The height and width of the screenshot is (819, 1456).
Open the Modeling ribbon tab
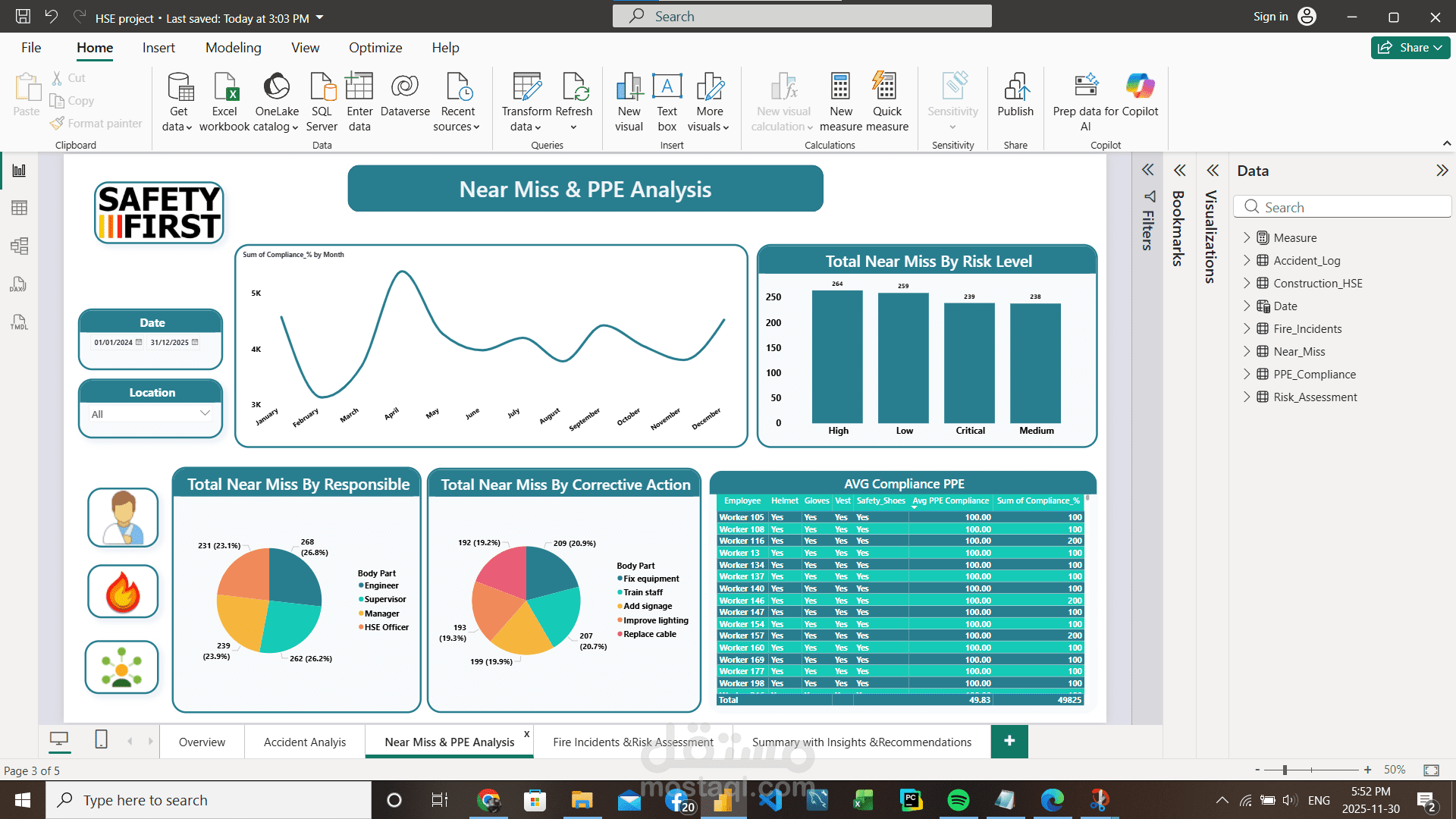[x=233, y=48]
